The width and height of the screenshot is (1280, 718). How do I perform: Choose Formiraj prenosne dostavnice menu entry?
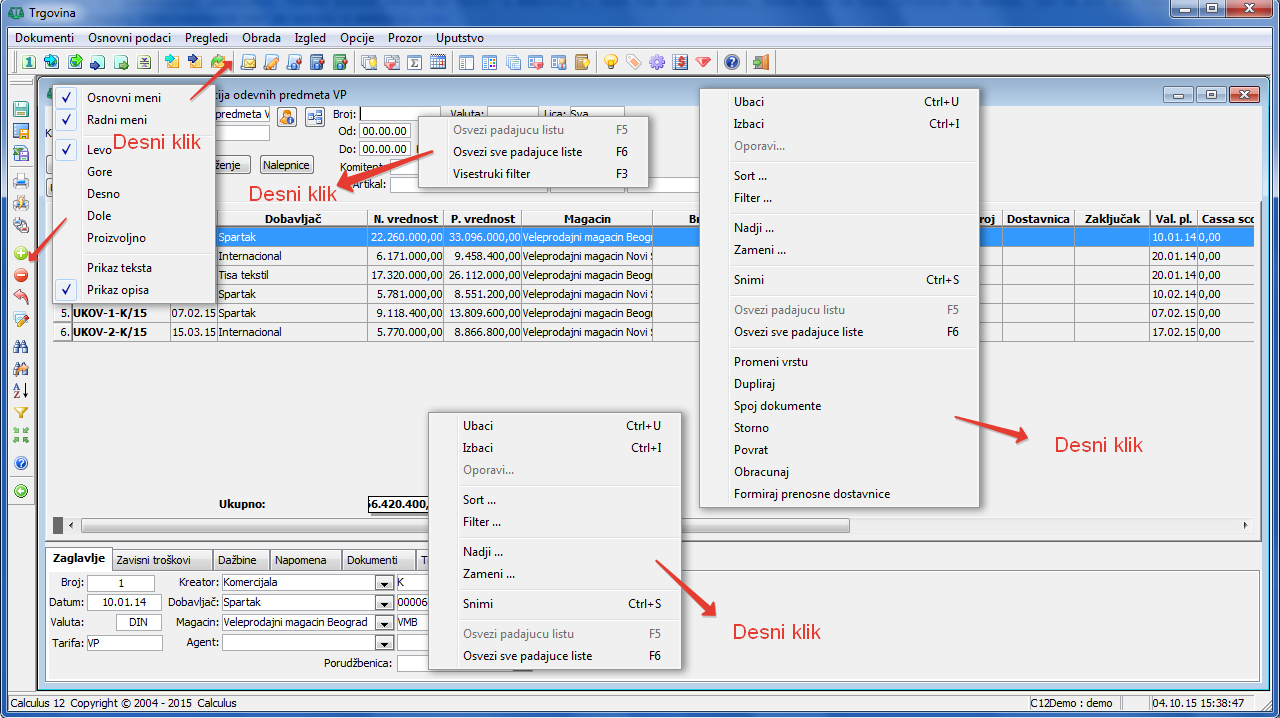coord(839,494)
